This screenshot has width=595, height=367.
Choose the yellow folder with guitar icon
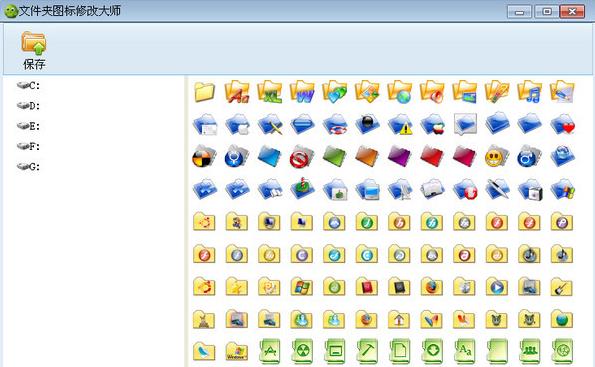pos(562,287)
